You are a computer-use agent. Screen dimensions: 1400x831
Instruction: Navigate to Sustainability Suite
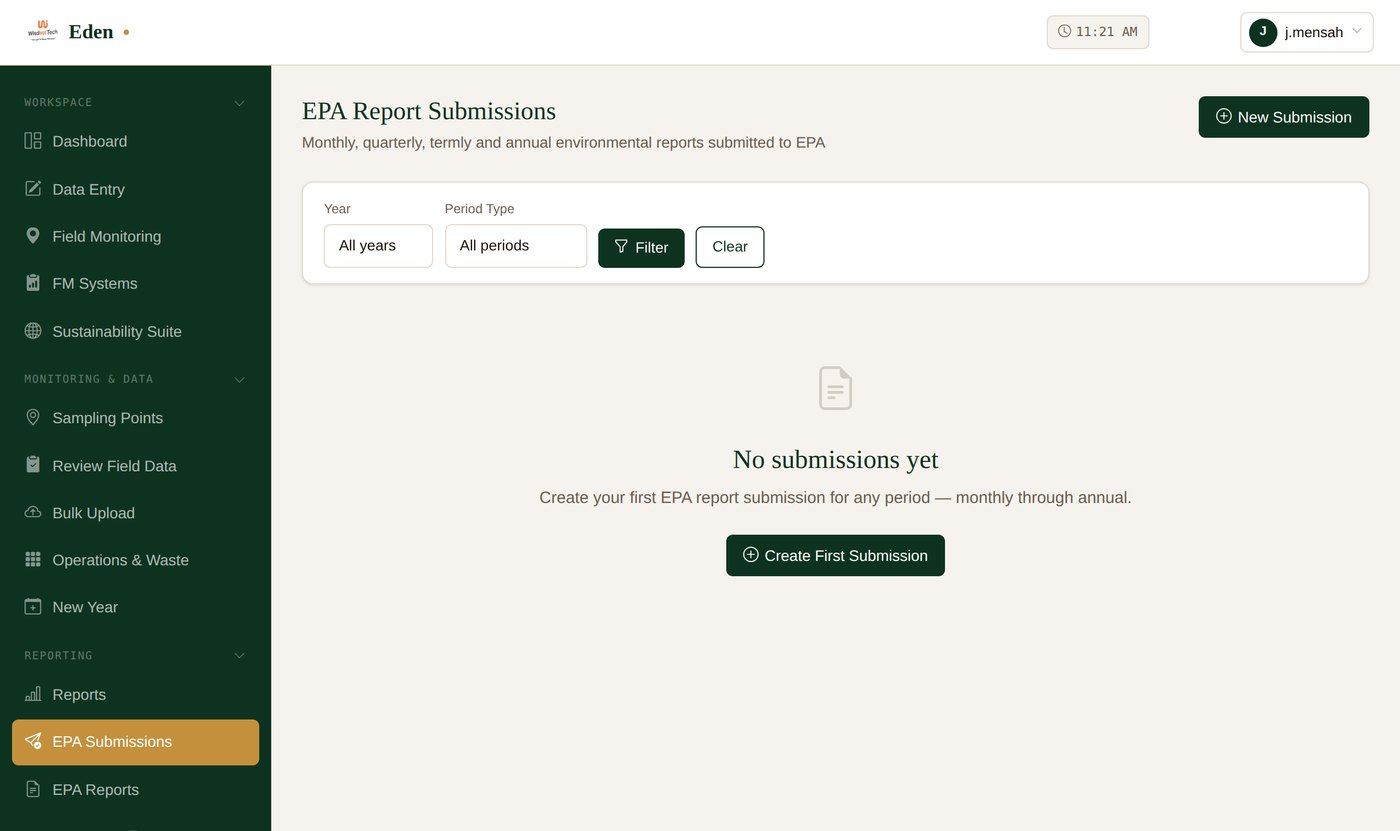(x=135, y=331)
